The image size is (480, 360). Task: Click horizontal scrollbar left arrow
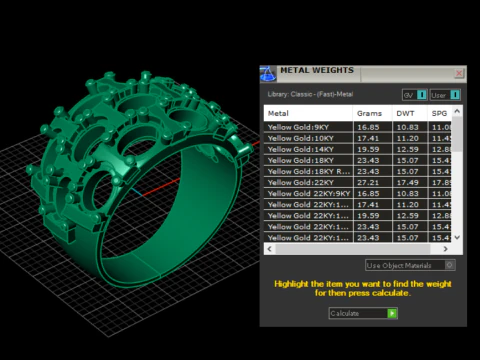click(x=270, y=249)
